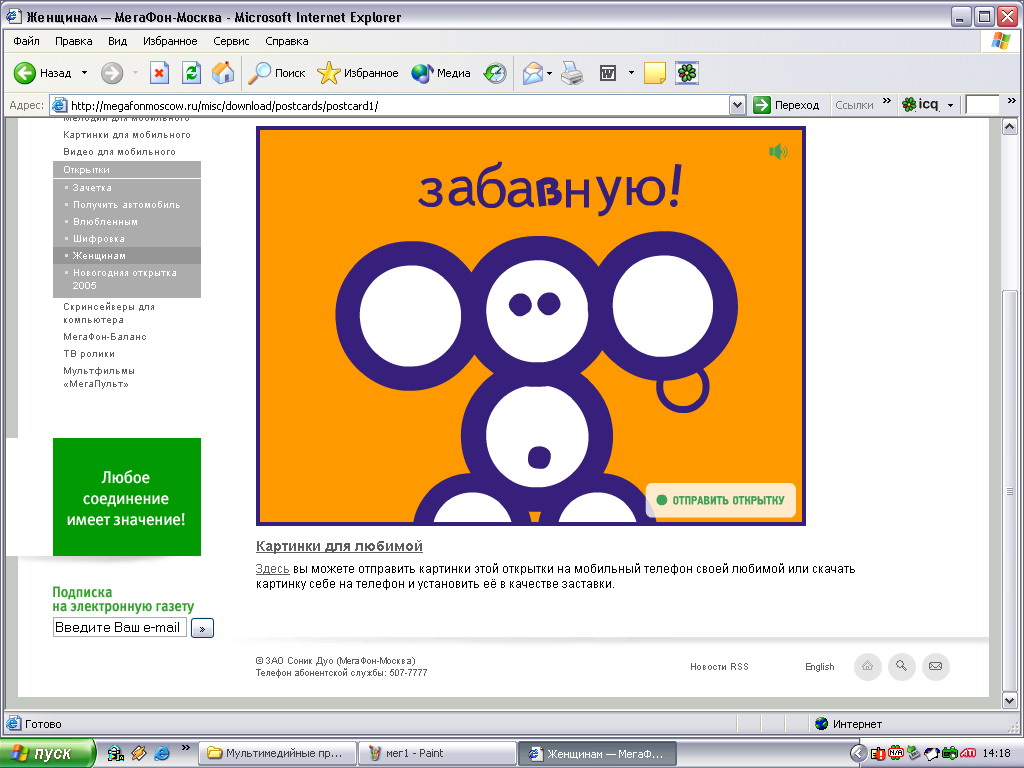Open the History toolbar icon
The image size is (1024, 768).
[495, 73]
